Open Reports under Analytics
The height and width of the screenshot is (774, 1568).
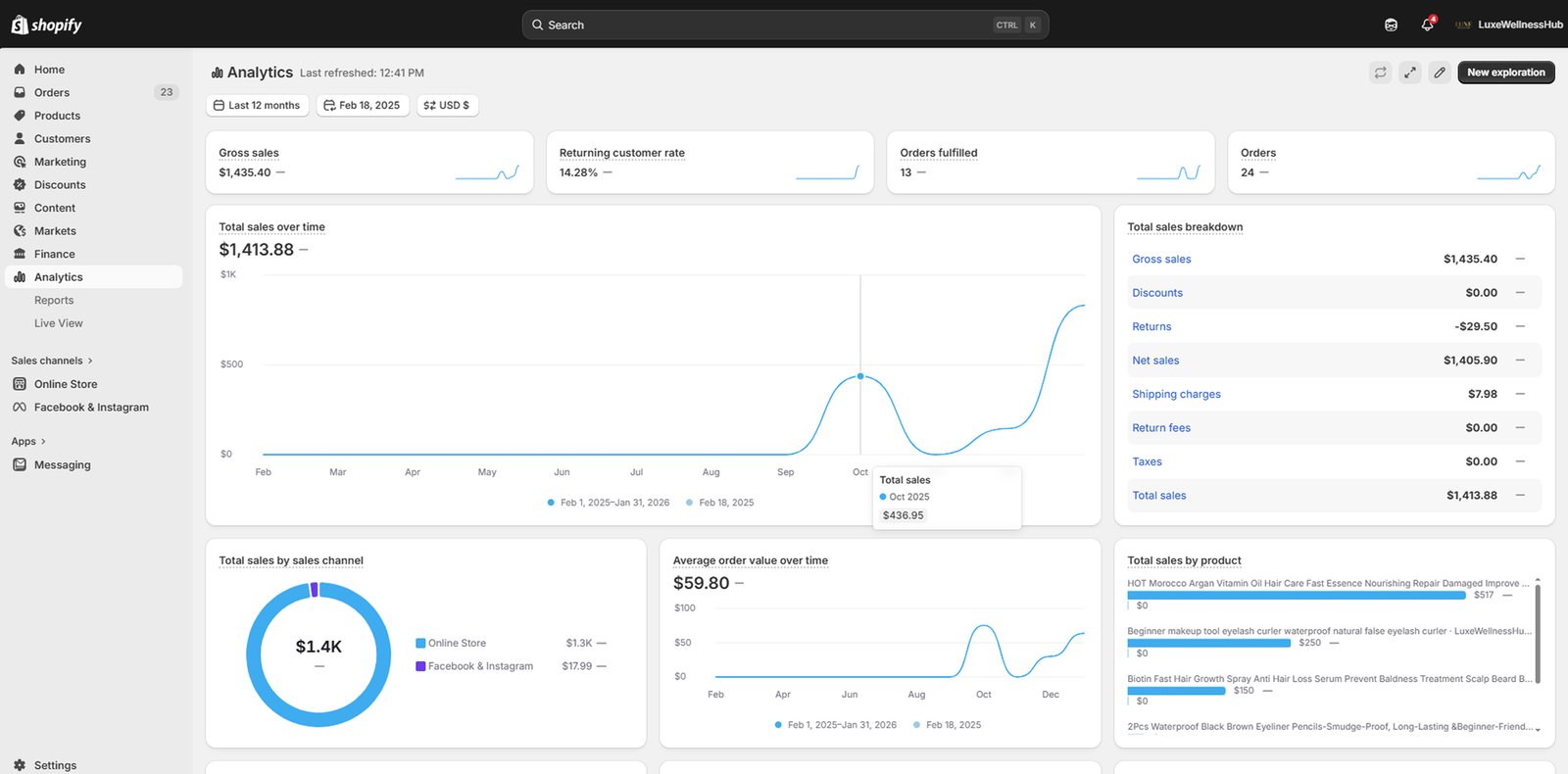coord(54,300)
